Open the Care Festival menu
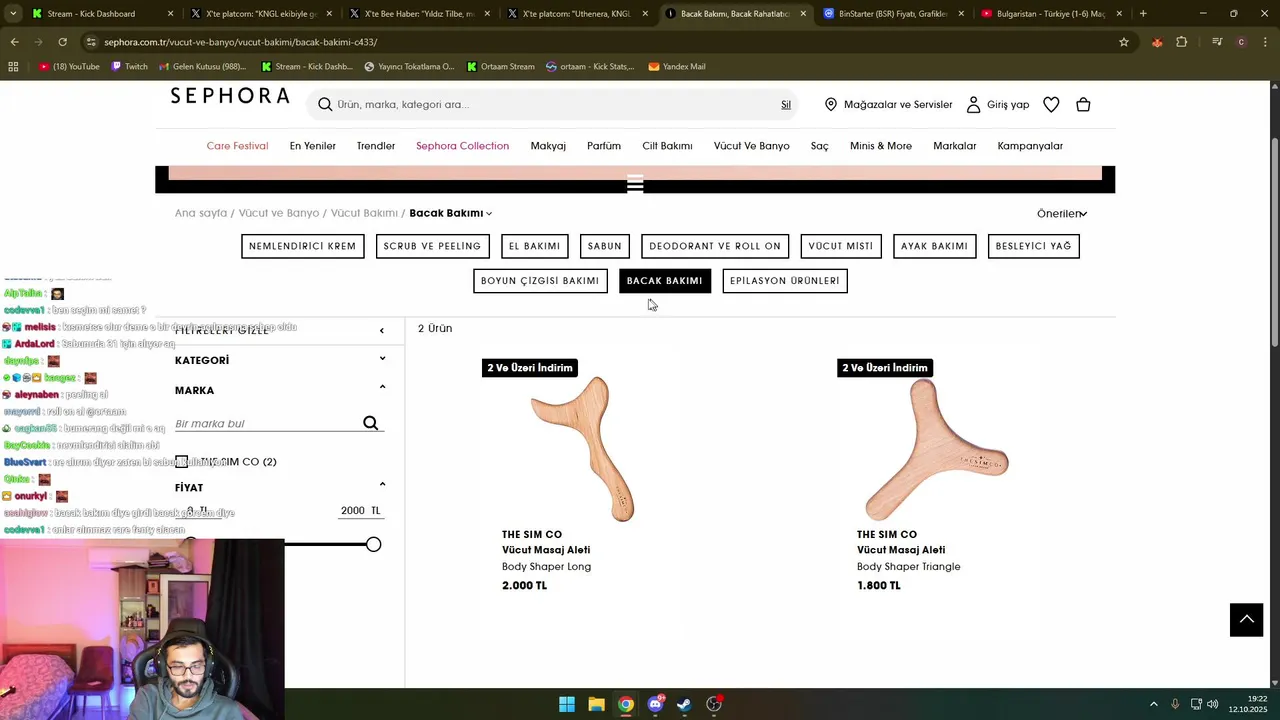The width and height of the screenshot is (1280, 720). pyautogui.click(x=237, y=146)
